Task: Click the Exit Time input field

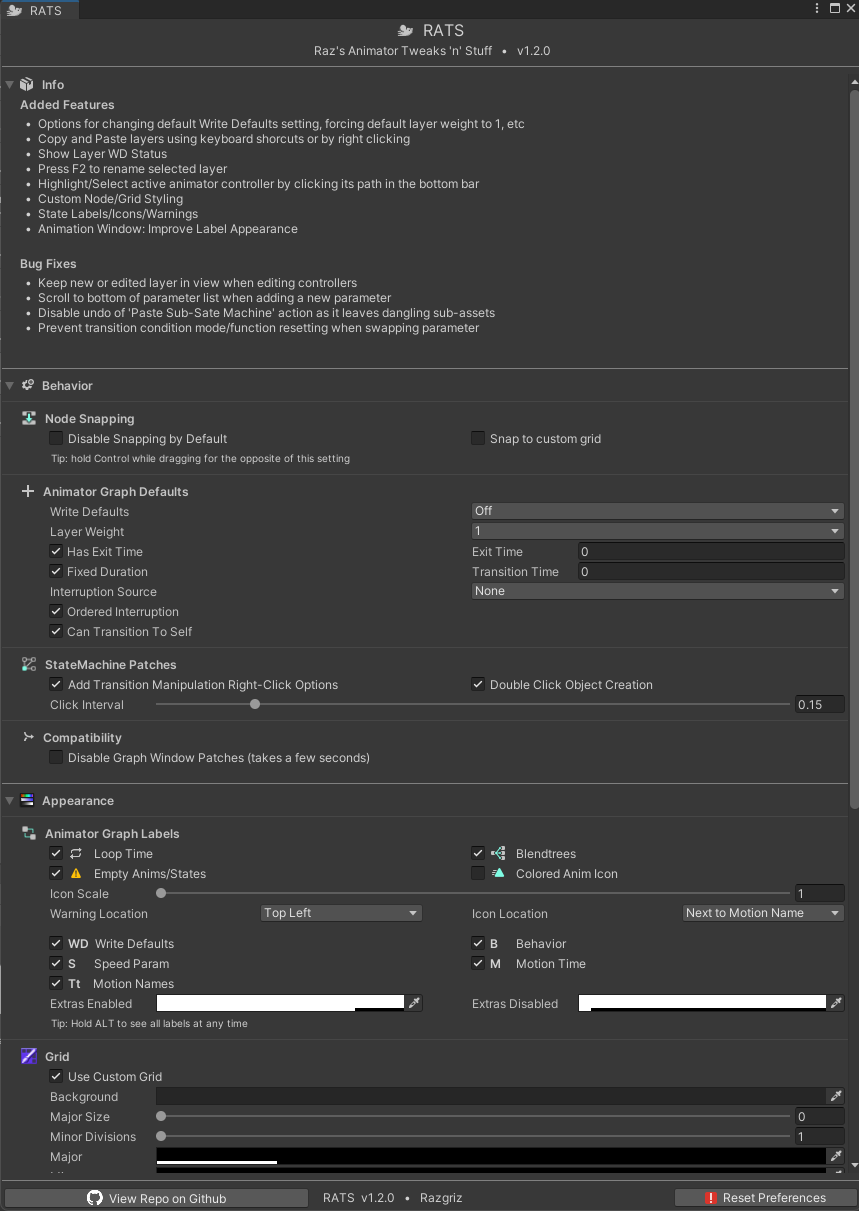Action: click(x=711, y=551)
